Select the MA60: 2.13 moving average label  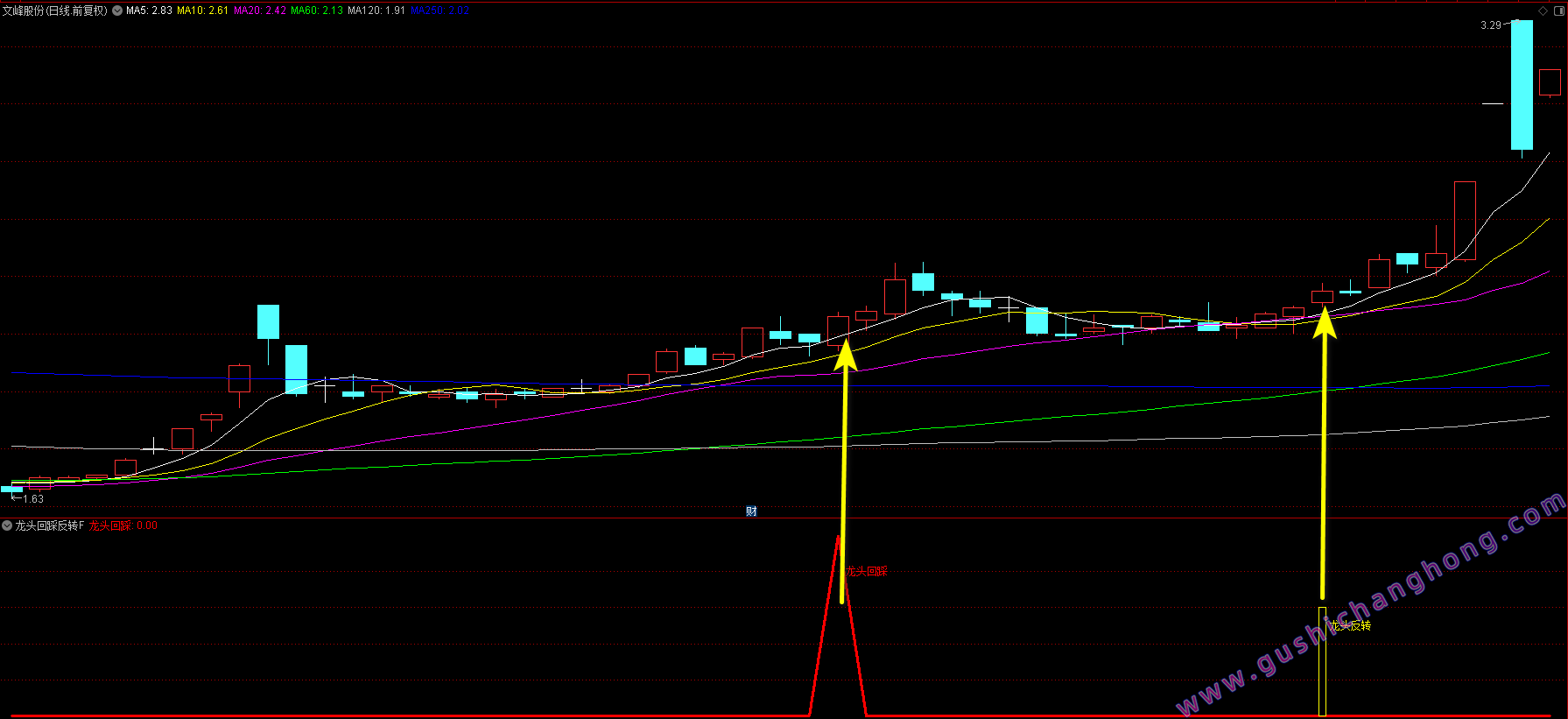317,11
